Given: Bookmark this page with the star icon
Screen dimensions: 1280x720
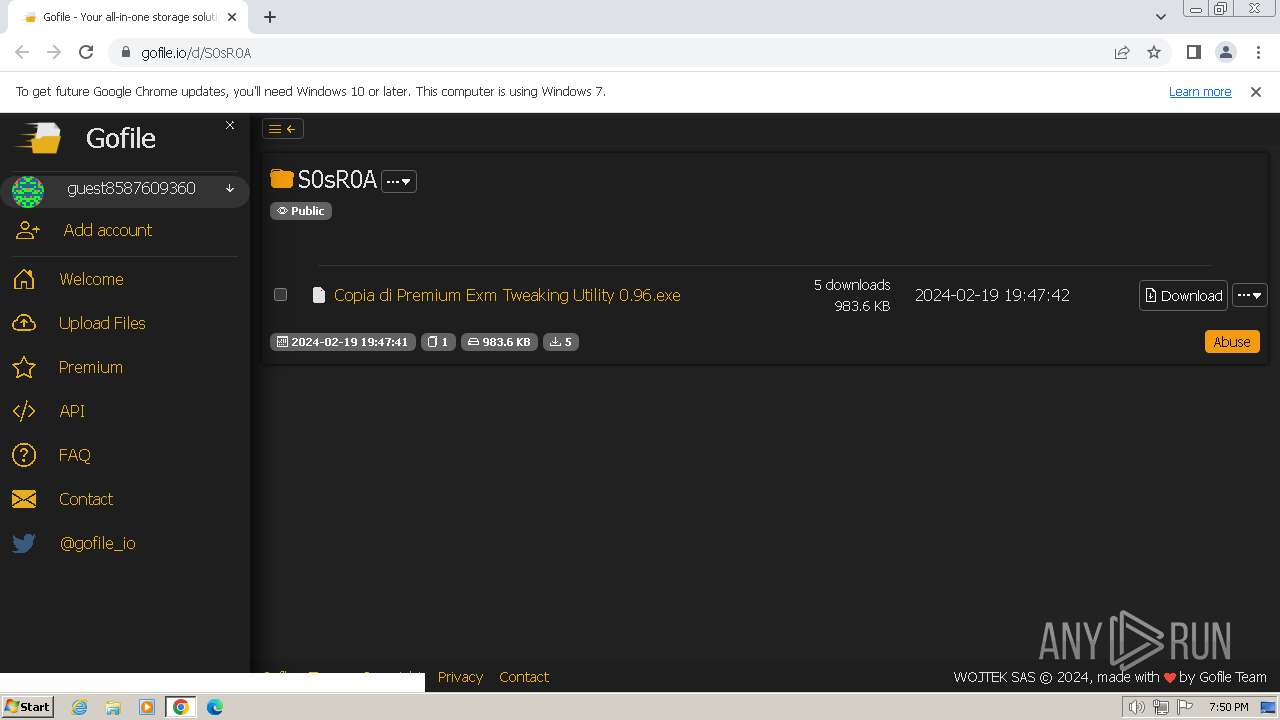Looking at the screenshot, I should tap(1154, 52).
